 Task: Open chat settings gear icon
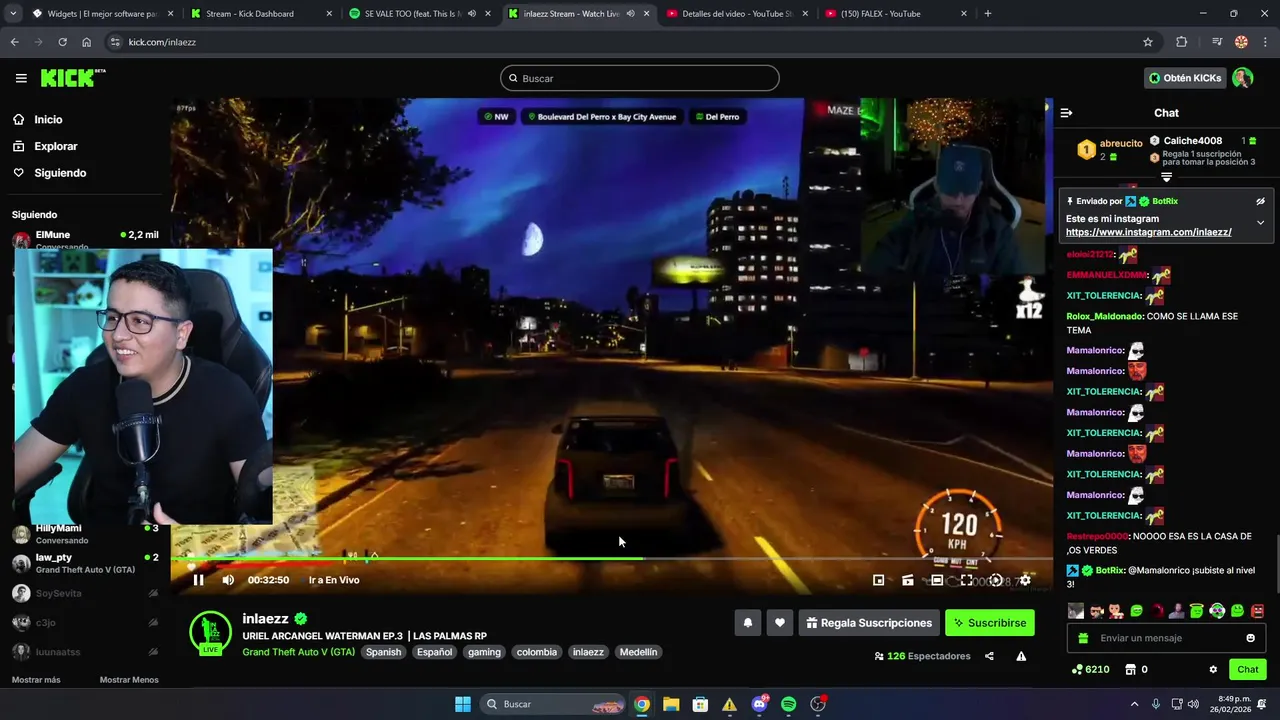[x=1213, y=669]
